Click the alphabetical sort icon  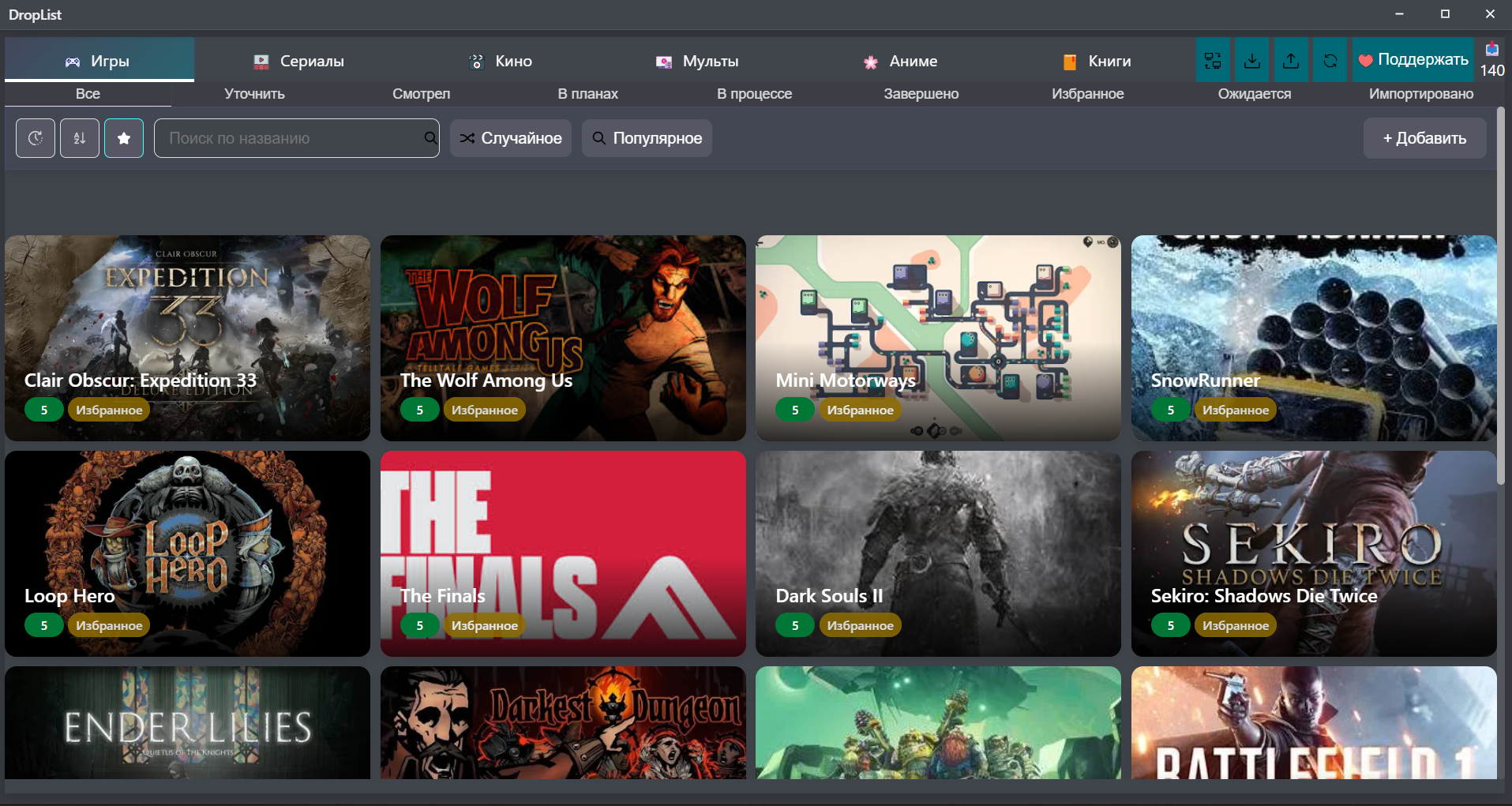(x=80, y=138)
